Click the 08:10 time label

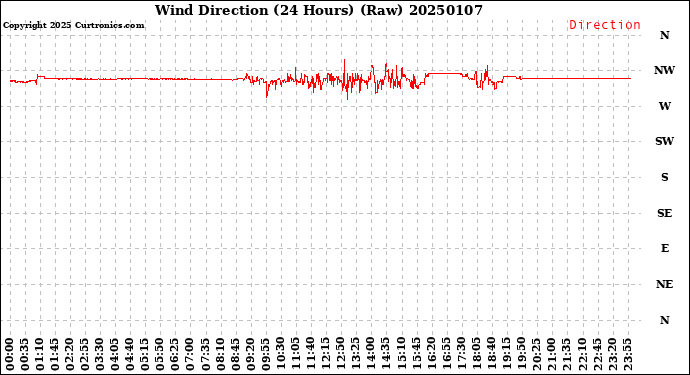(x=220, y=354)
